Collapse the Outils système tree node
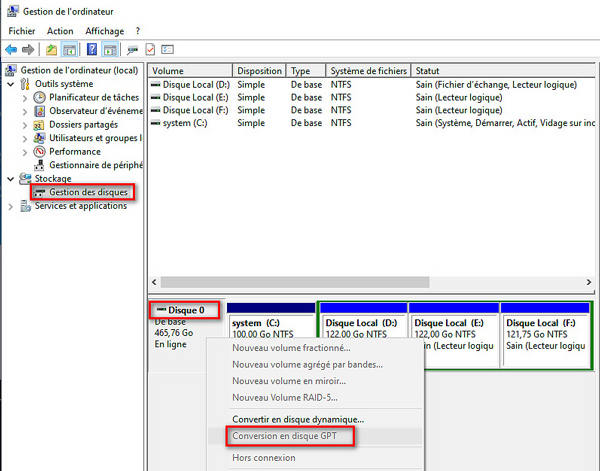 tap(11, 85)
